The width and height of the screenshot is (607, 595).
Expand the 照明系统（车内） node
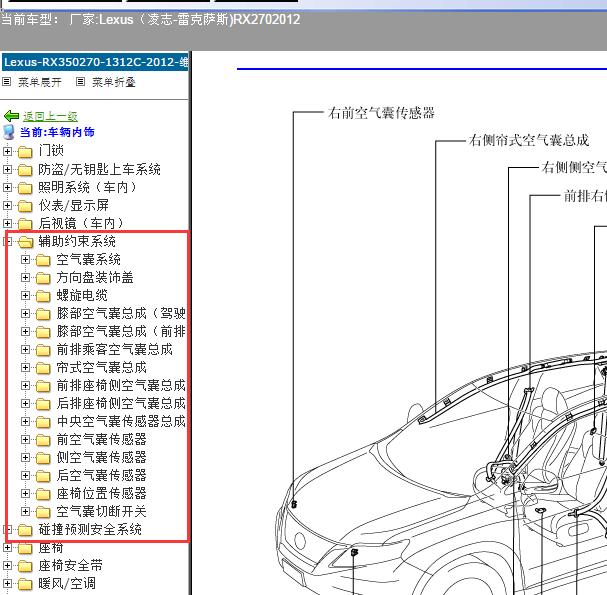7,187
